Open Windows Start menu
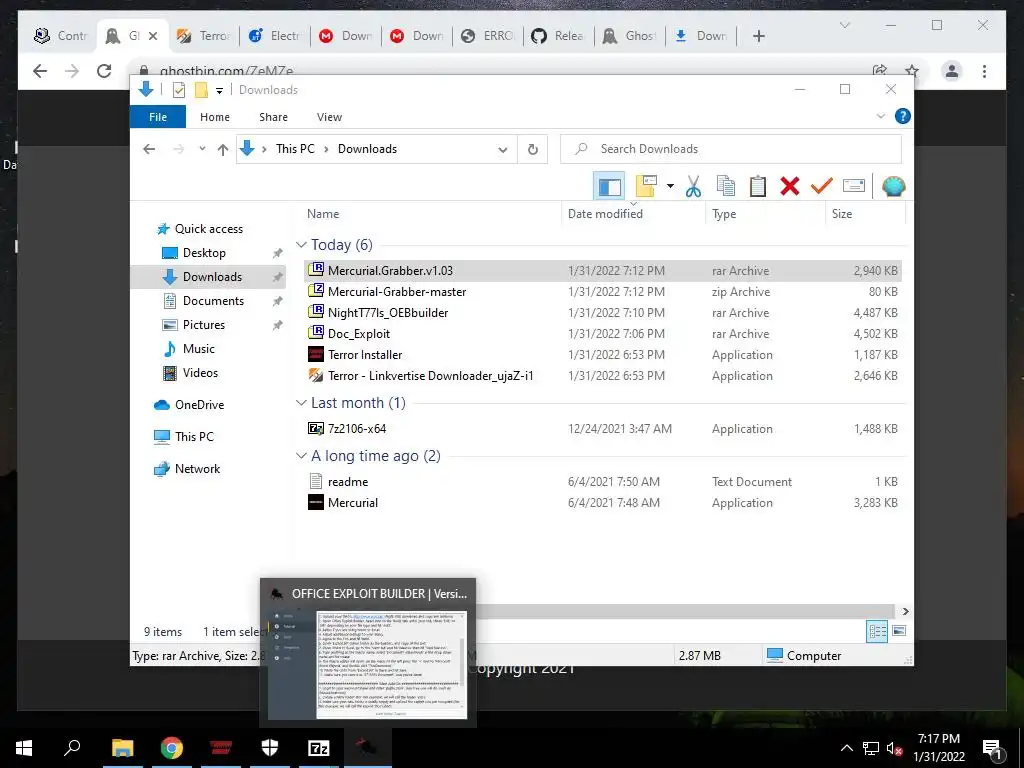1024x768 pixels. [24, 748]
